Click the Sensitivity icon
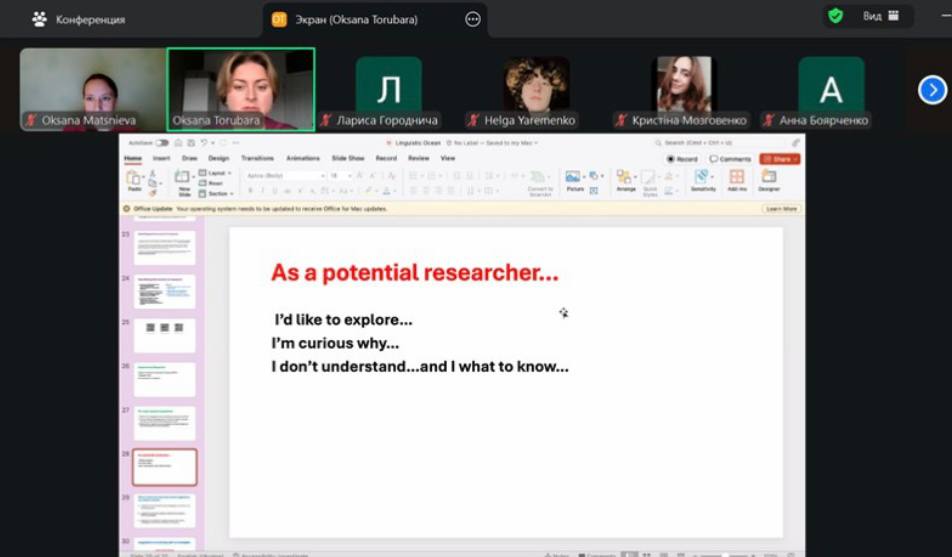 tap(703, 179)
